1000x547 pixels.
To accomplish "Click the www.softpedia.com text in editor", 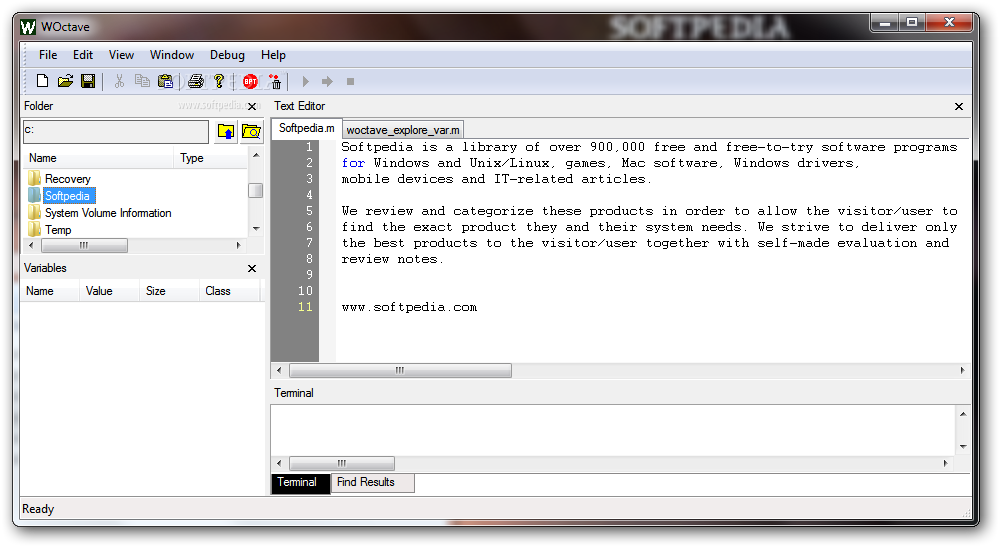I will coord(409,307).
